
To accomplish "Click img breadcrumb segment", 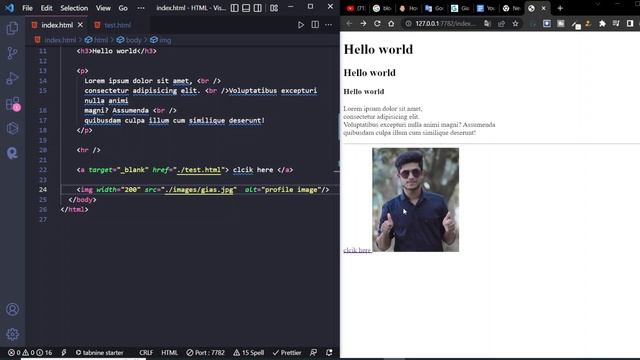I will point(165,40).
